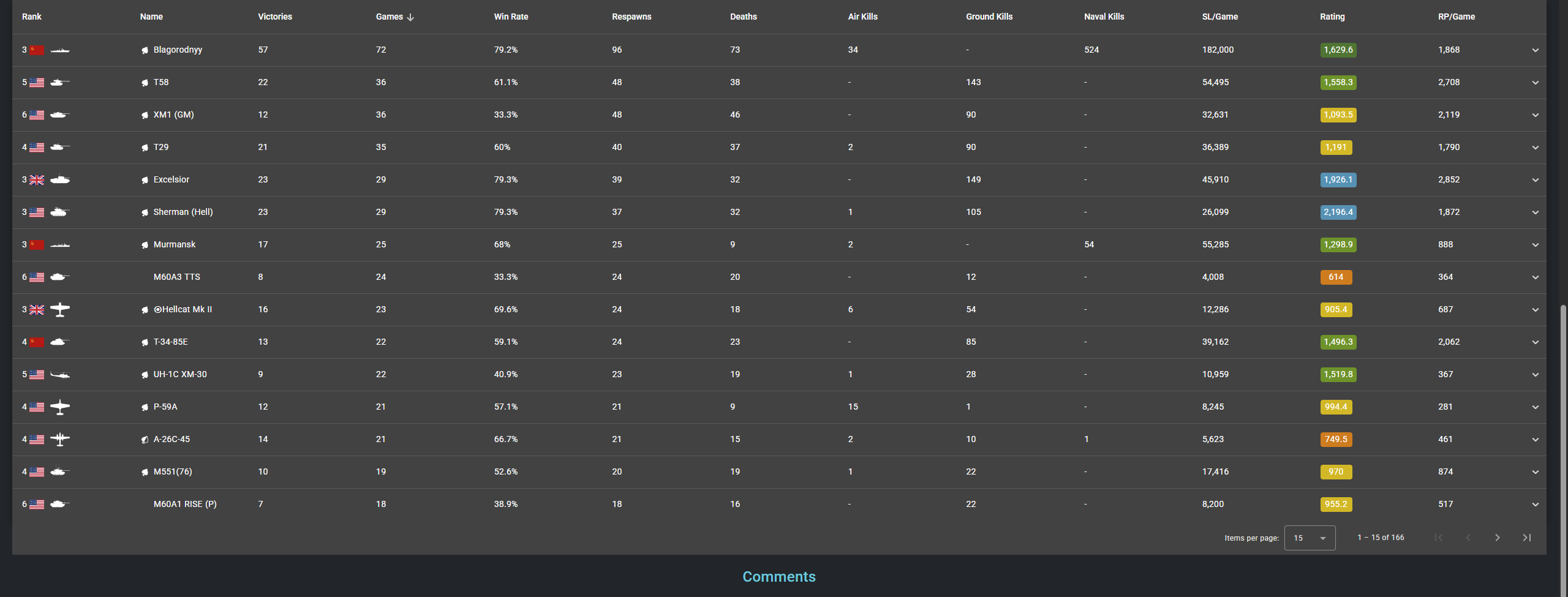Click the 2,196.4 blue rating badge

1338,212
